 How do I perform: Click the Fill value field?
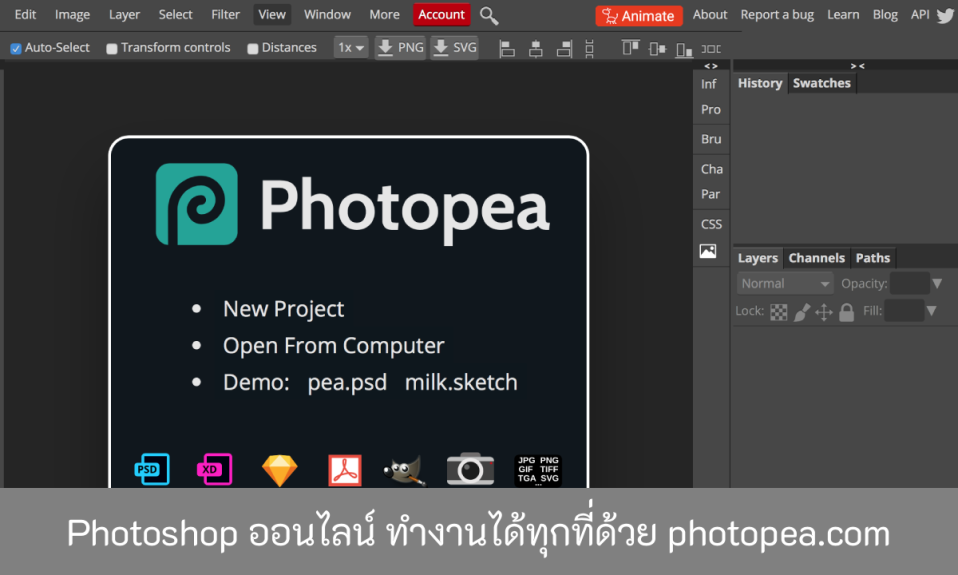(904, 311)
